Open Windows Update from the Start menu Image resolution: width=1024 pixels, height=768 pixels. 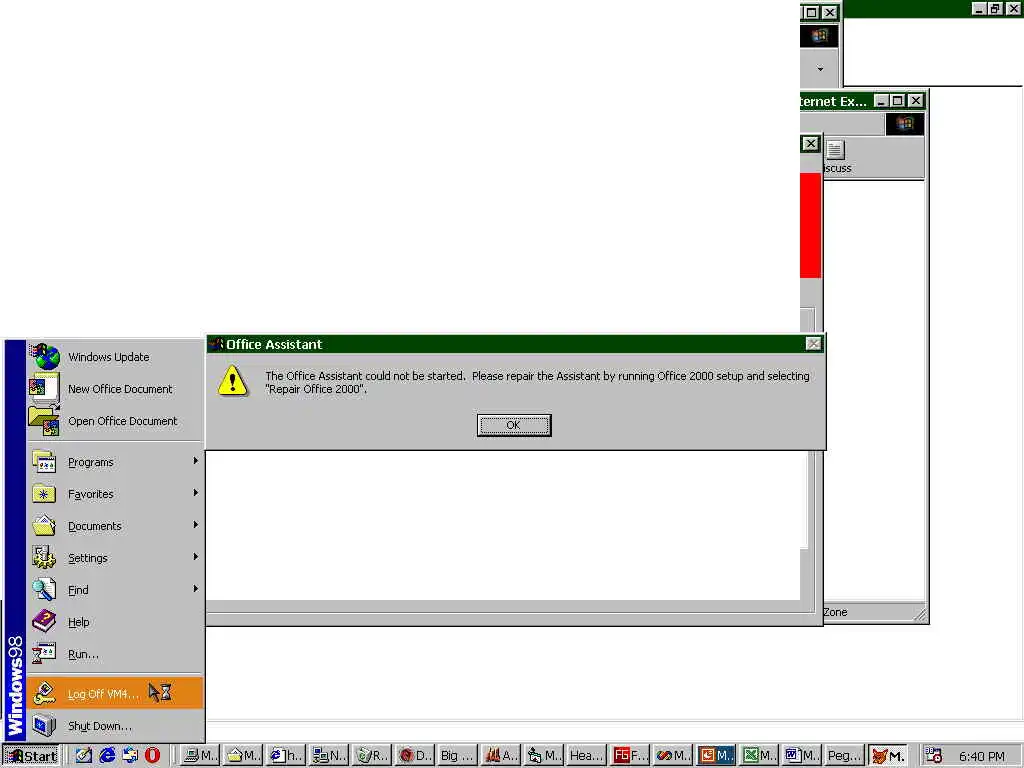[115, 357]
